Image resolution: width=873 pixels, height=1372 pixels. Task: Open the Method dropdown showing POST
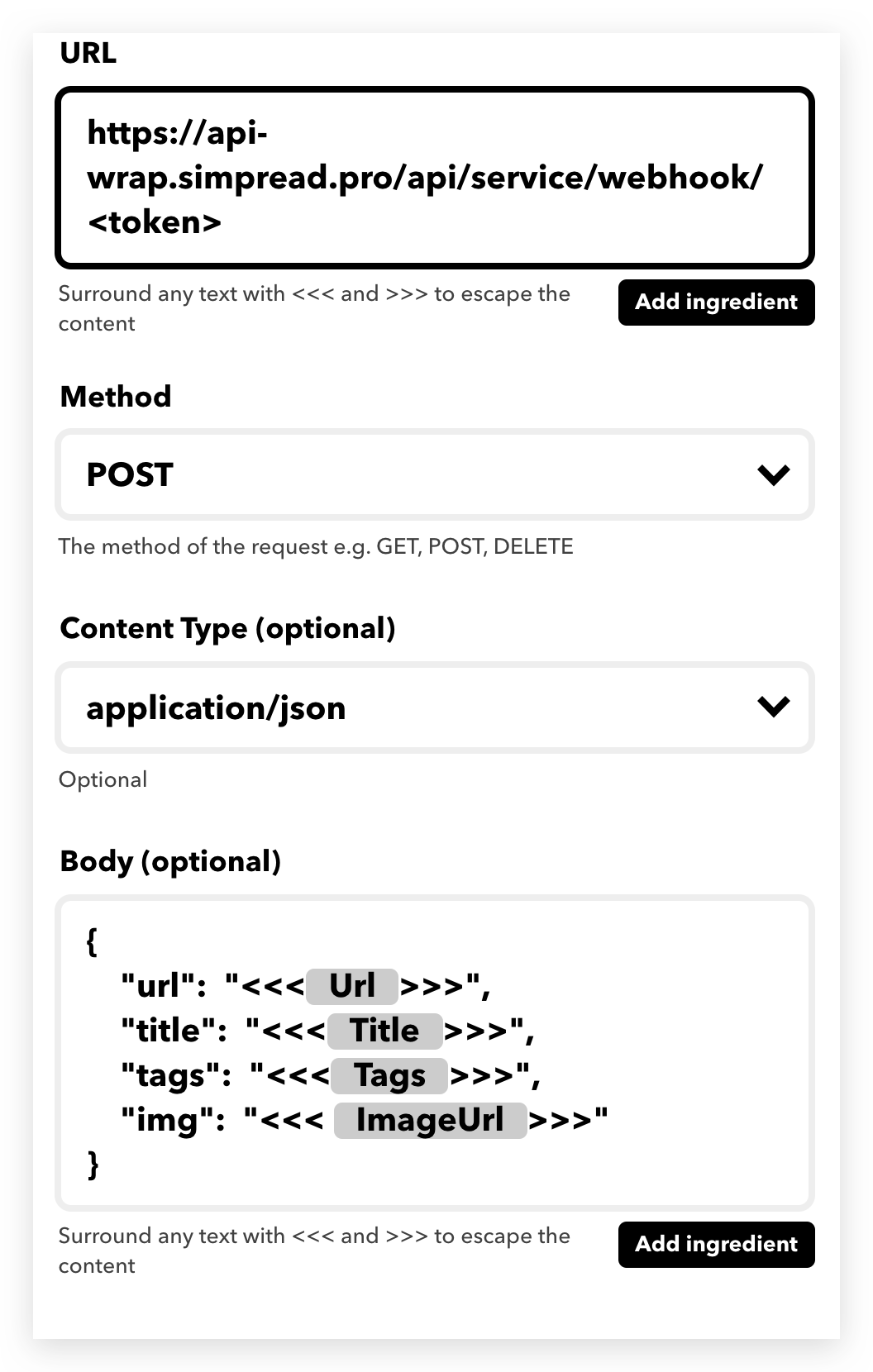[435, 474]
